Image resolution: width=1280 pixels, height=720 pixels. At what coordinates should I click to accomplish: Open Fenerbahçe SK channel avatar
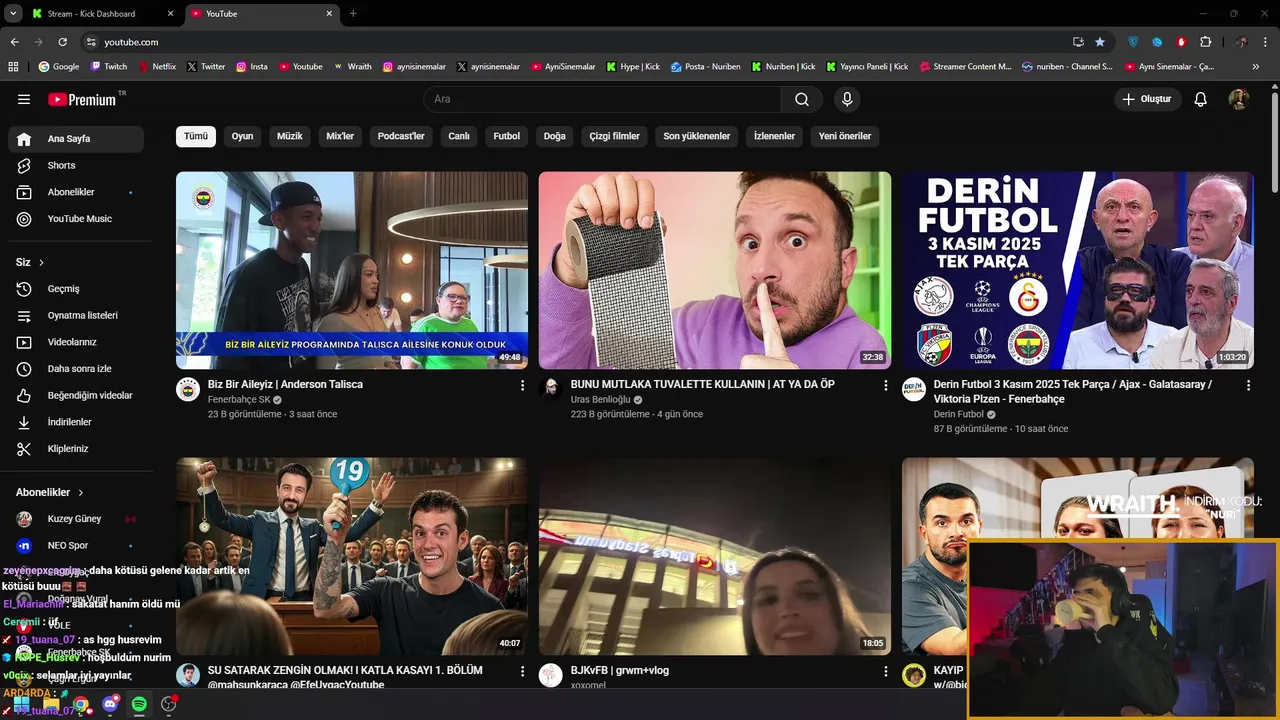[188, 389]
